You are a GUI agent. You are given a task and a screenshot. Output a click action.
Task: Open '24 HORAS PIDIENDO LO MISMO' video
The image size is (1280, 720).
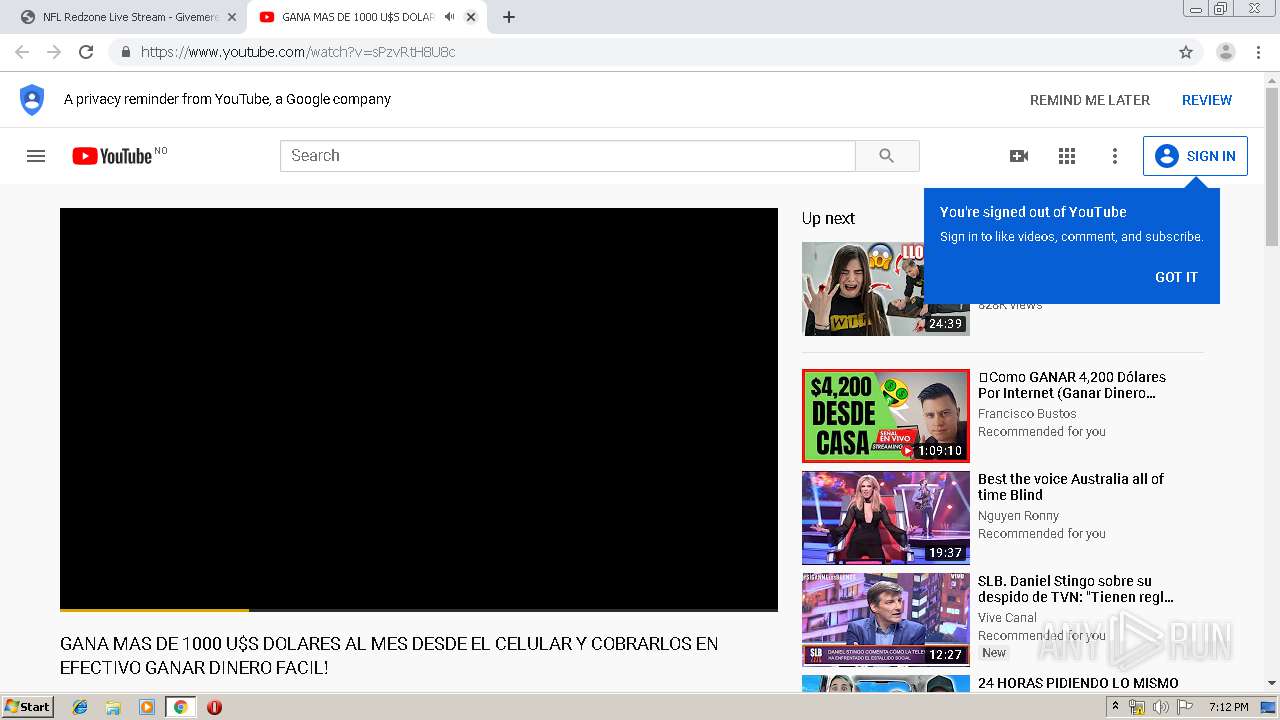coord(1078,683)
